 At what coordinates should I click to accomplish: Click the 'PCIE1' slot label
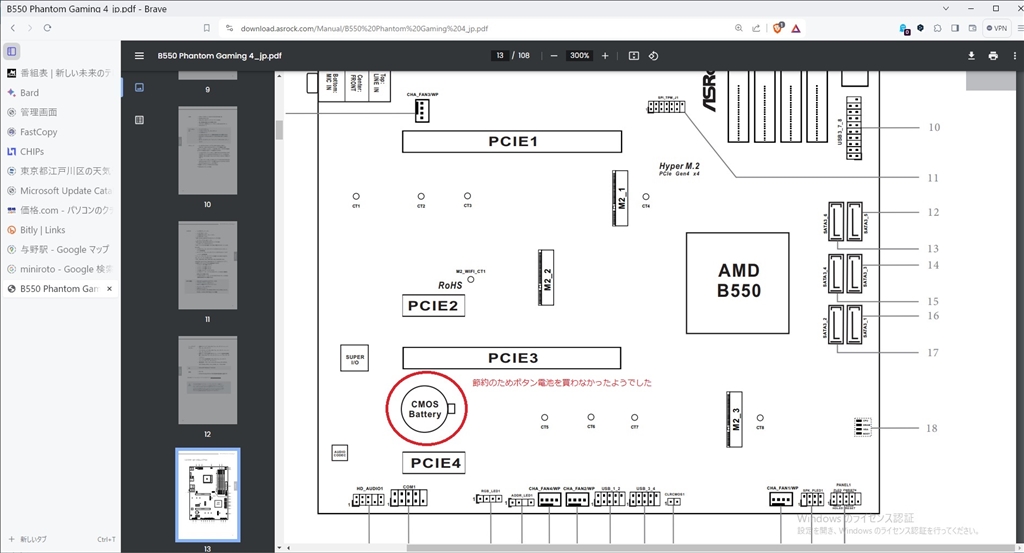(x=513, y=142)
